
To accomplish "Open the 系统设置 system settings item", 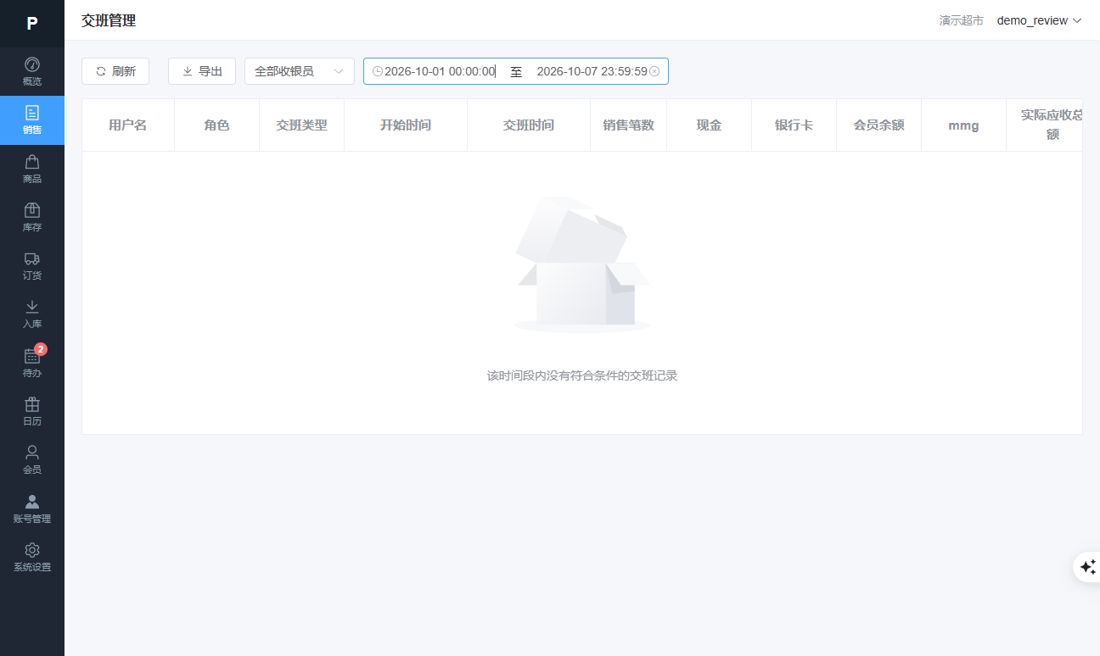I will [x=32, y=557].
